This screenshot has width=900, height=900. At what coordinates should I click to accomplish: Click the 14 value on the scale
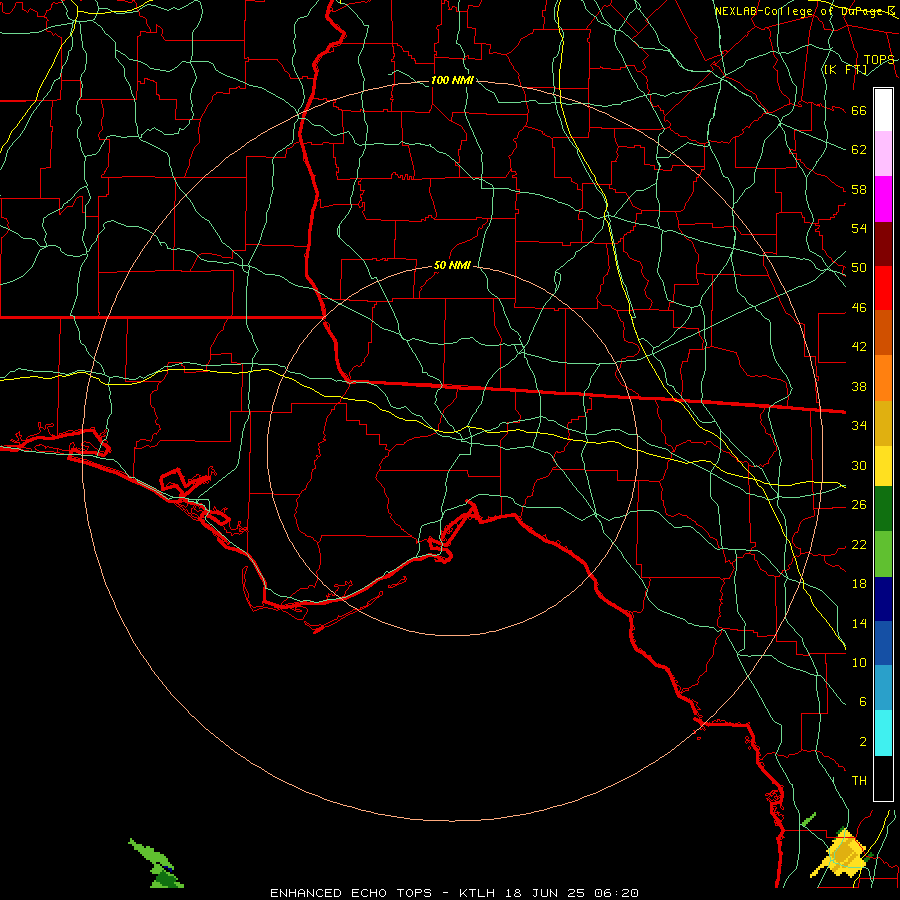point(859,623)
